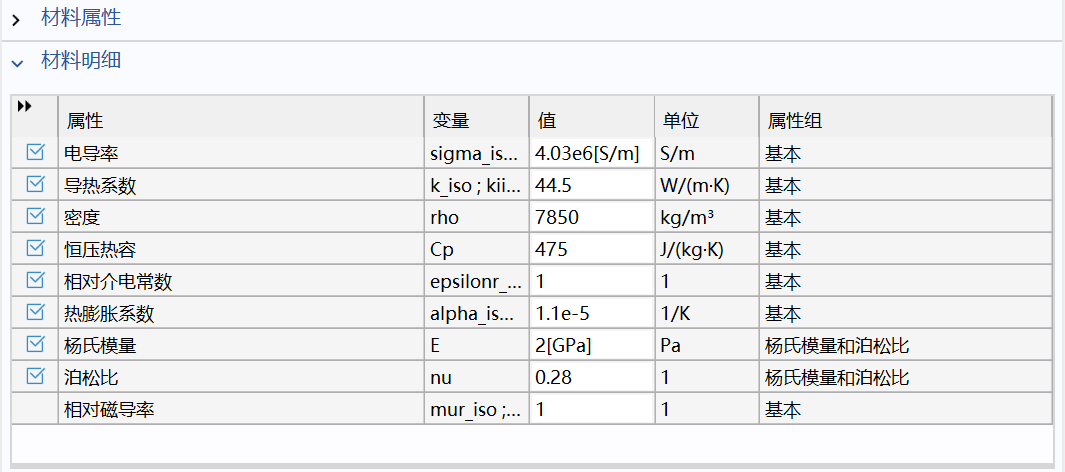The image size is (1065, 472).
Task: Disable the 相对介电常数 checkbox
Action: point(35,280)
